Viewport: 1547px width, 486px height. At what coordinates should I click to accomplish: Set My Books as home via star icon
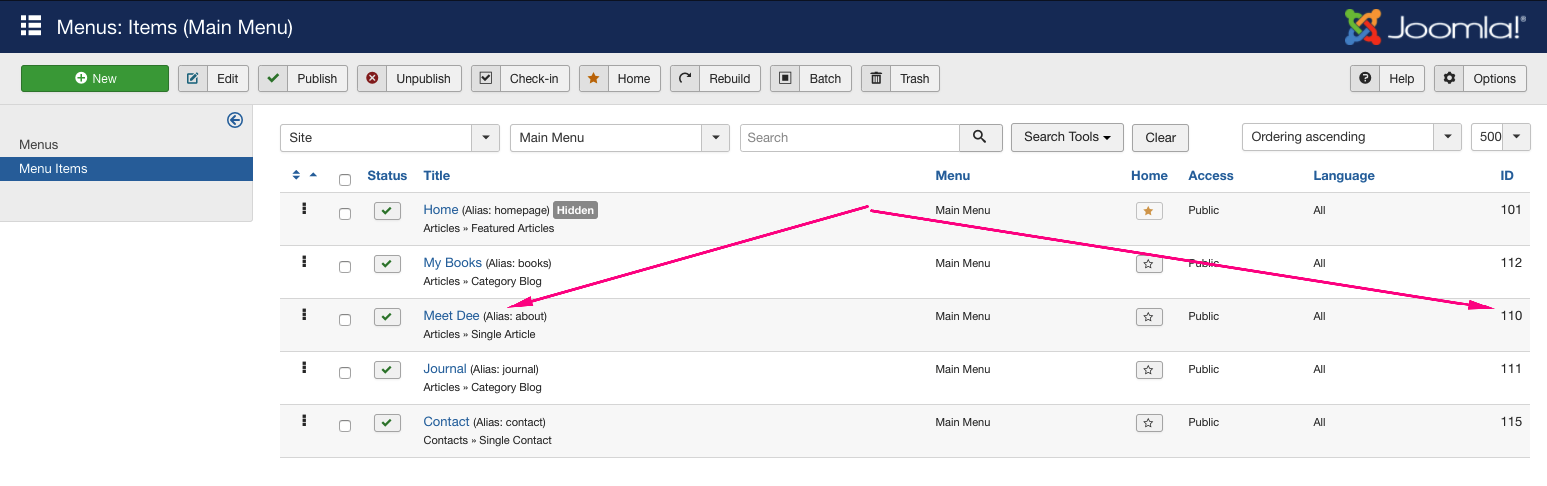click(1148, 264)
